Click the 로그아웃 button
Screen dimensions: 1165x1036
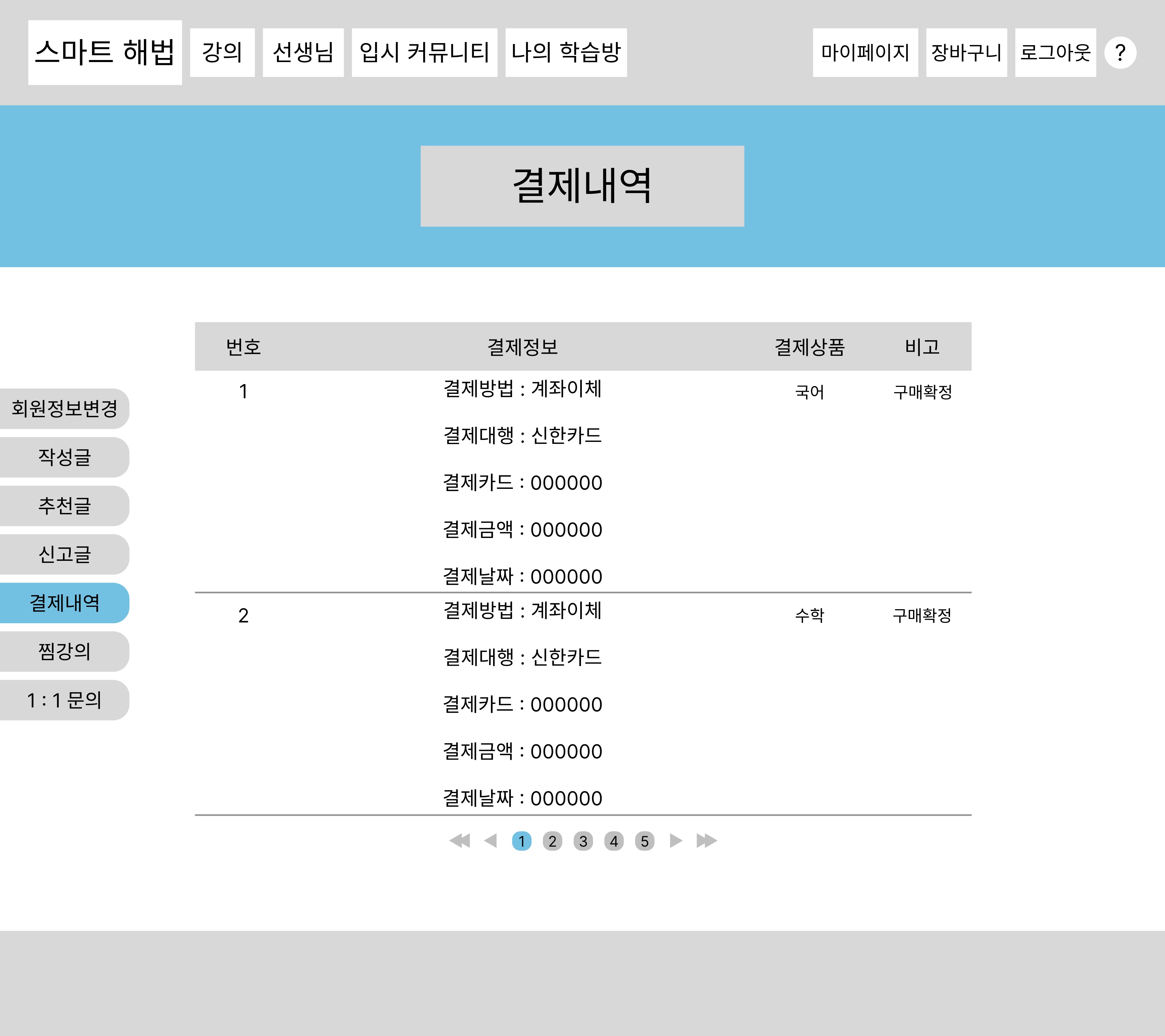(x=1055, y=52)
